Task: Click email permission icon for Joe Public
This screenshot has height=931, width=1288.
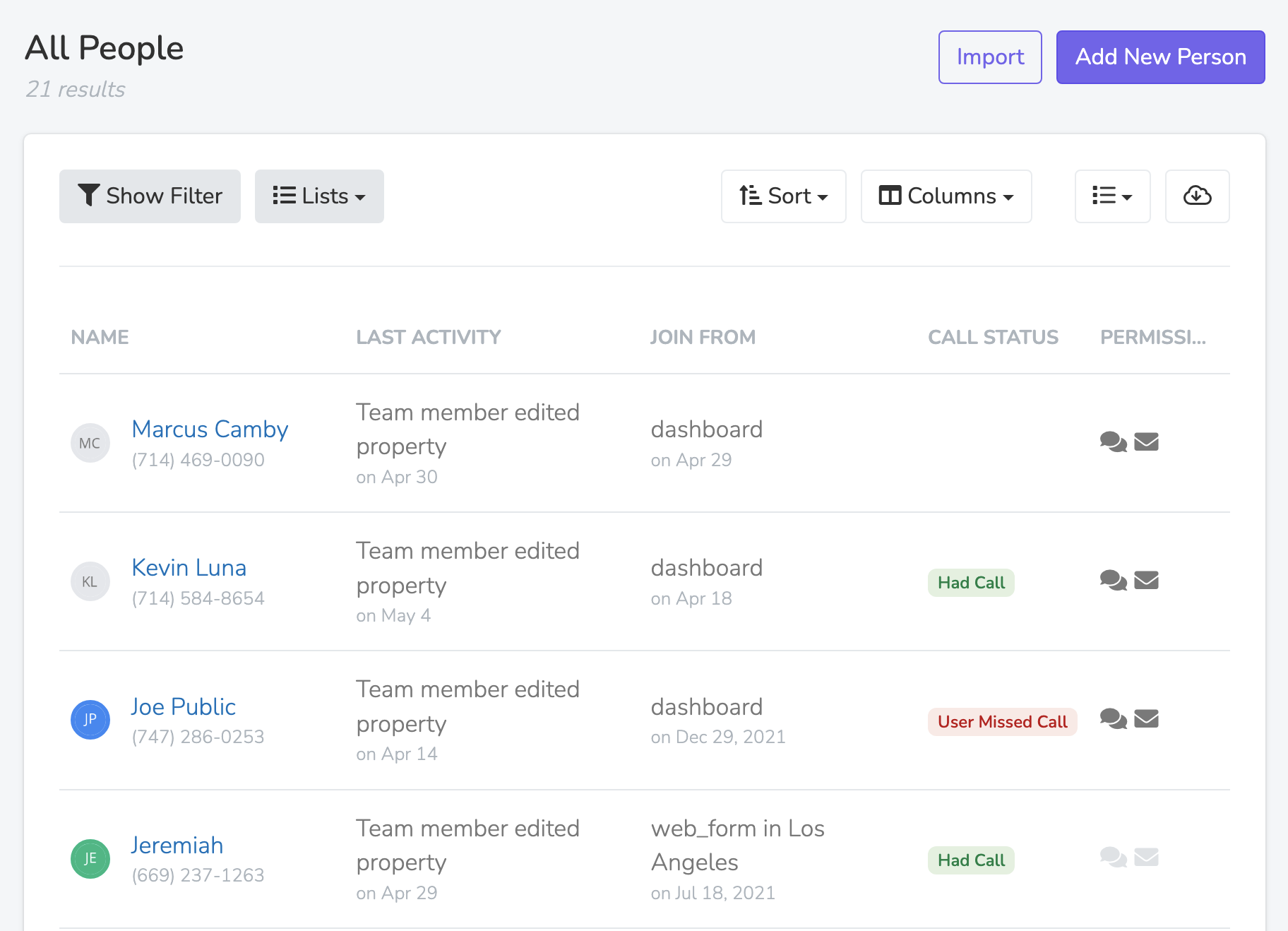Action: point(1146,718)
